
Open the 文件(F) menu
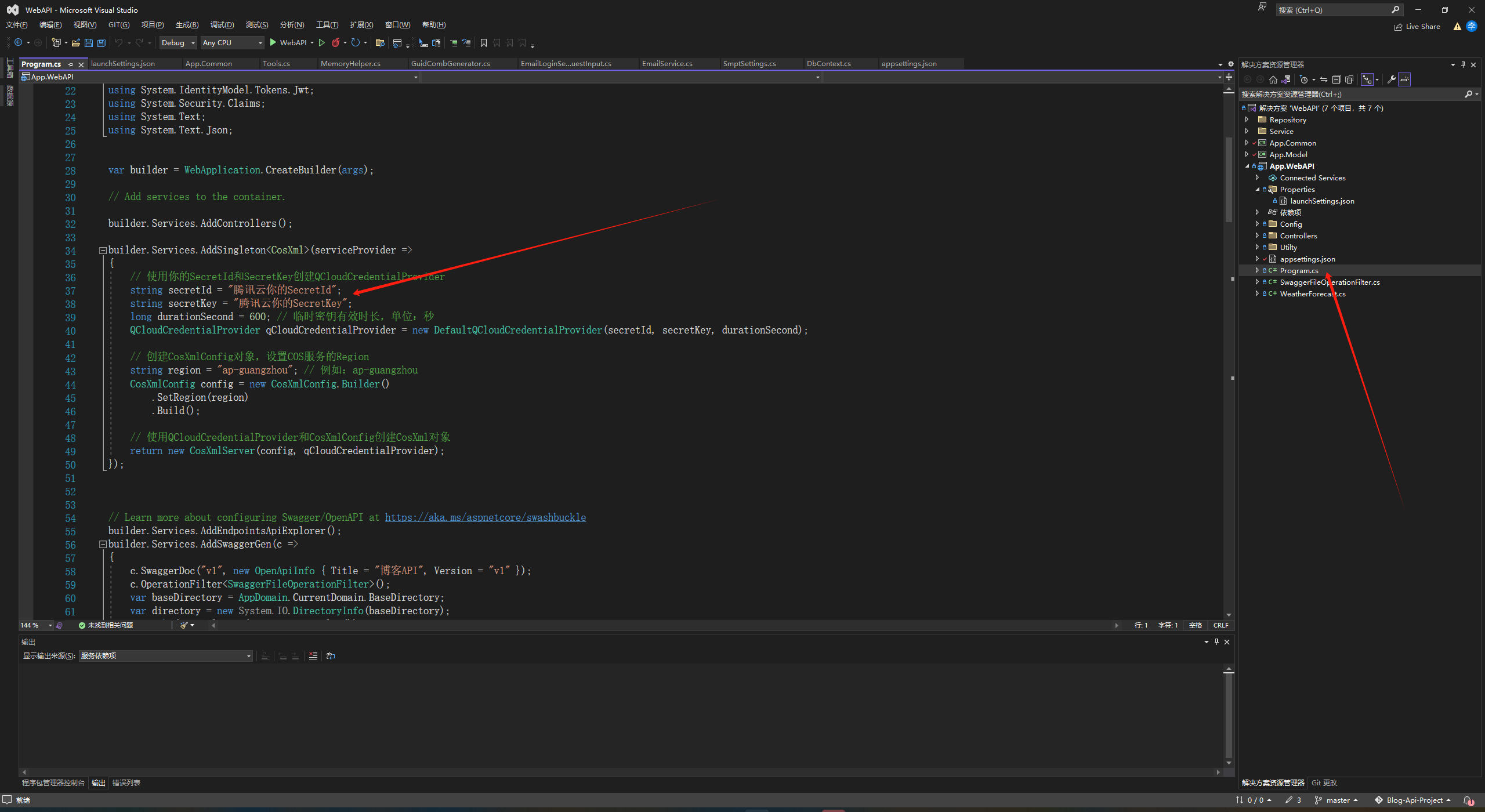click(16, 24)
